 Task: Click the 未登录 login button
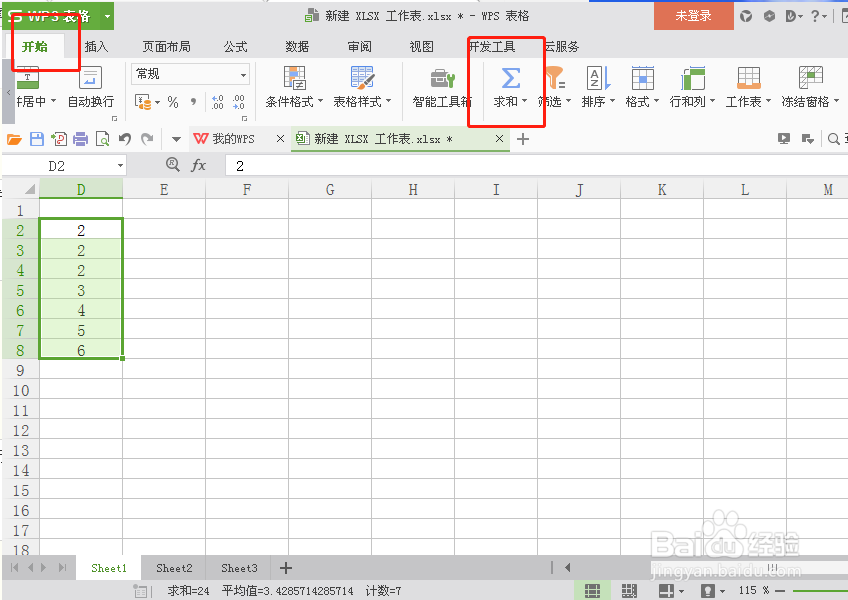pos(693,17)
